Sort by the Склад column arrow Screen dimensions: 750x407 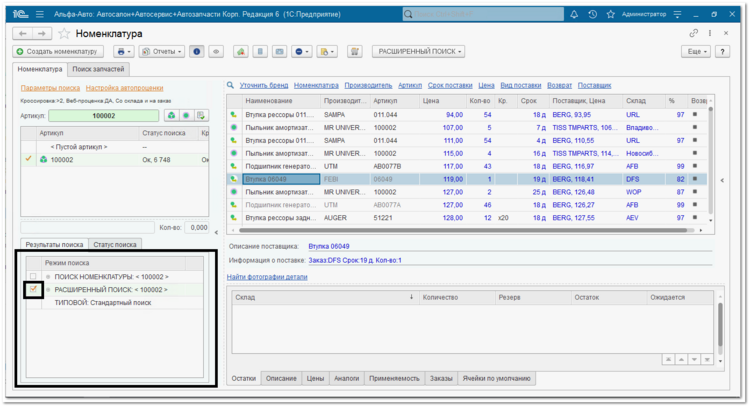pyautogui.click(x=411, y=297)
